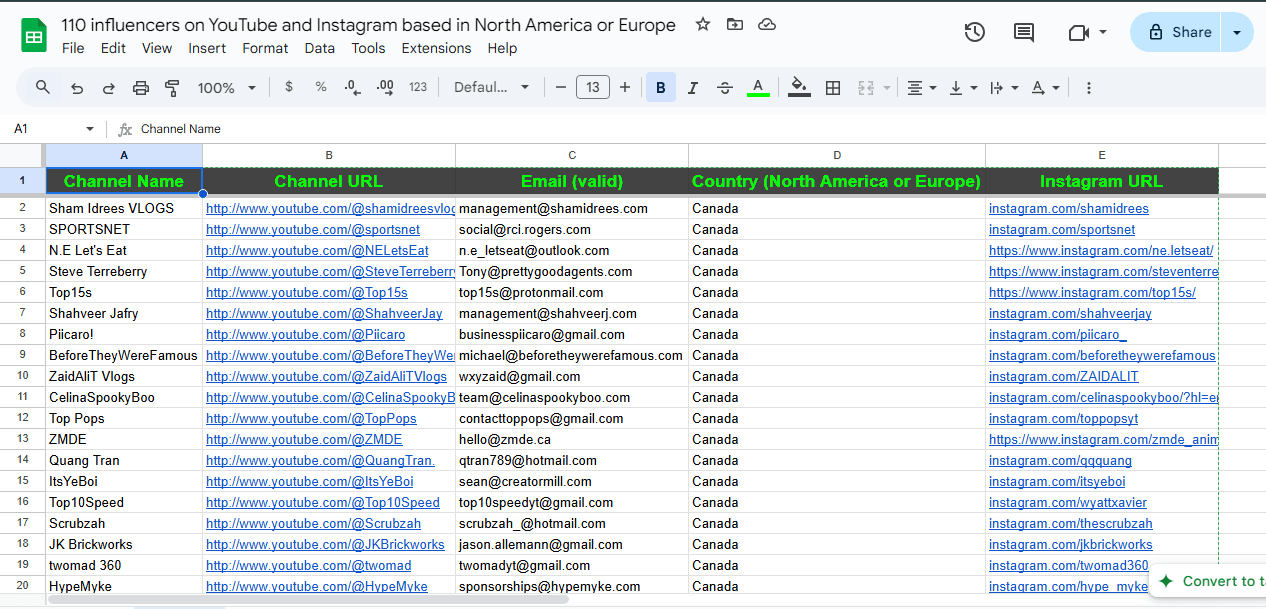Image resolution: width=1266 pixels, height=609 pixels.
Task: Expand the font family dropdown
Action: [x=491, y=88]
